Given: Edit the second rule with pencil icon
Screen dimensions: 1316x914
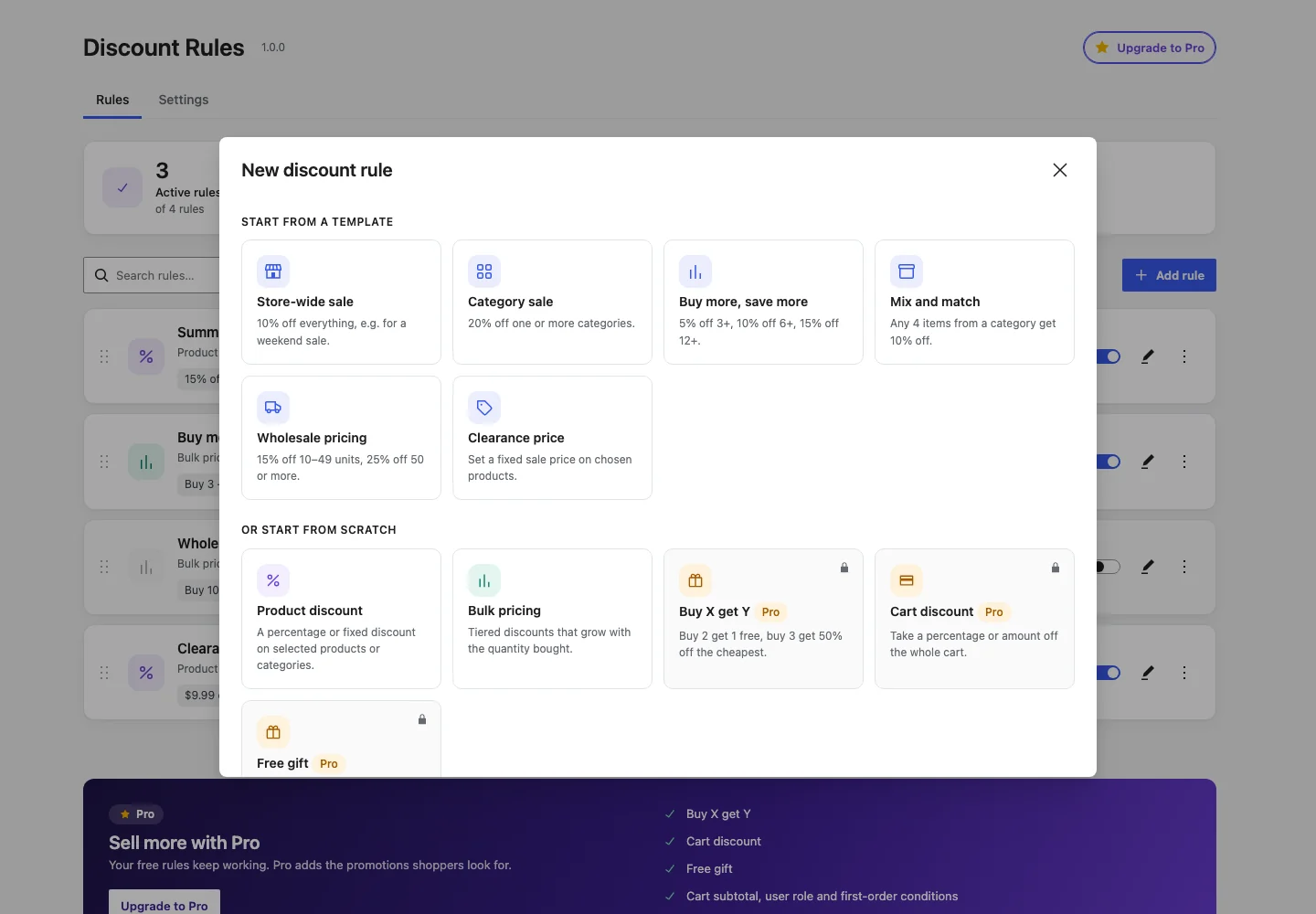Looking at the screenshot, I should point(1148,462).
